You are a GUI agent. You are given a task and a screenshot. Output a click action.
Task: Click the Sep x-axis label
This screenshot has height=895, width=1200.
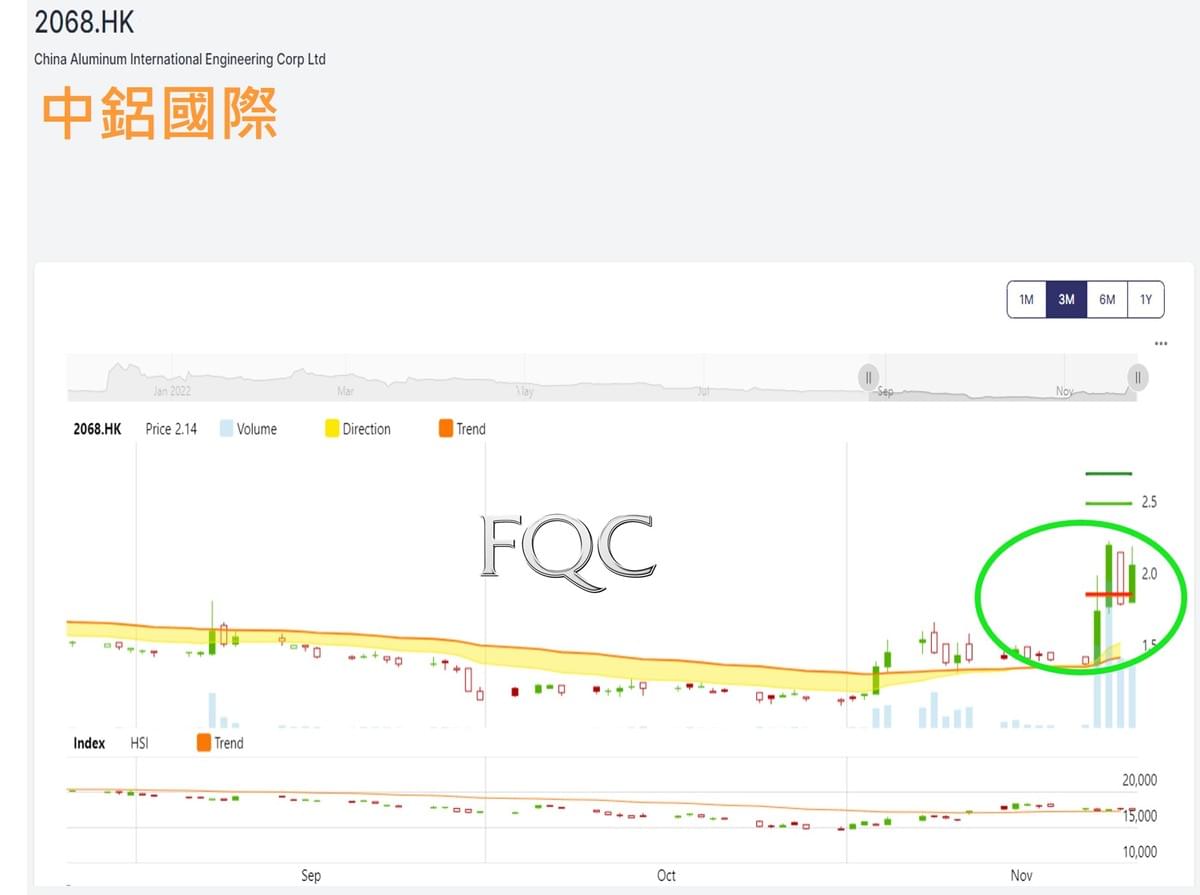[x=311, y=875]
